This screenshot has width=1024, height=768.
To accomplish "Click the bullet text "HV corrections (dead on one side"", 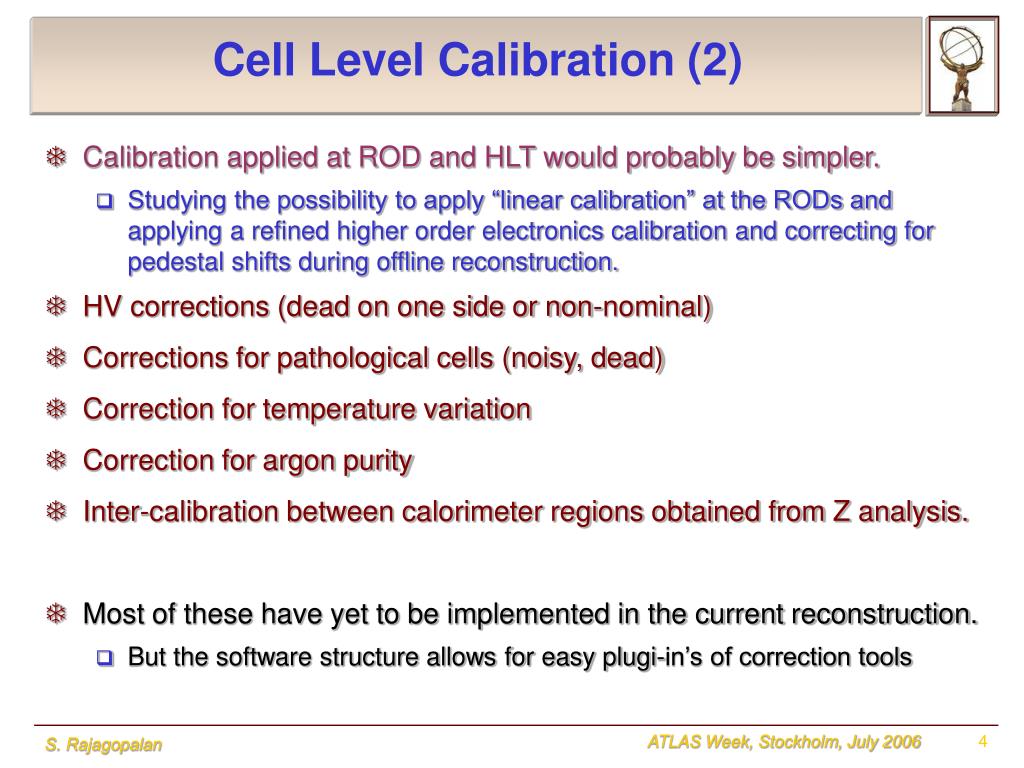I will [397, 307].
